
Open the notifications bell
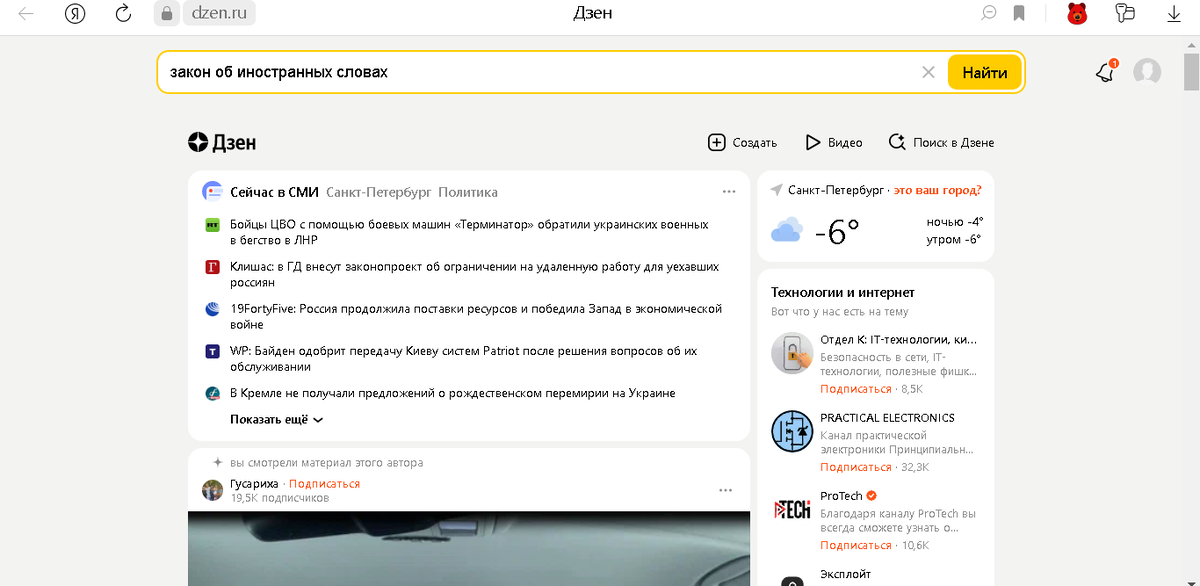(x=1106, y=72)
